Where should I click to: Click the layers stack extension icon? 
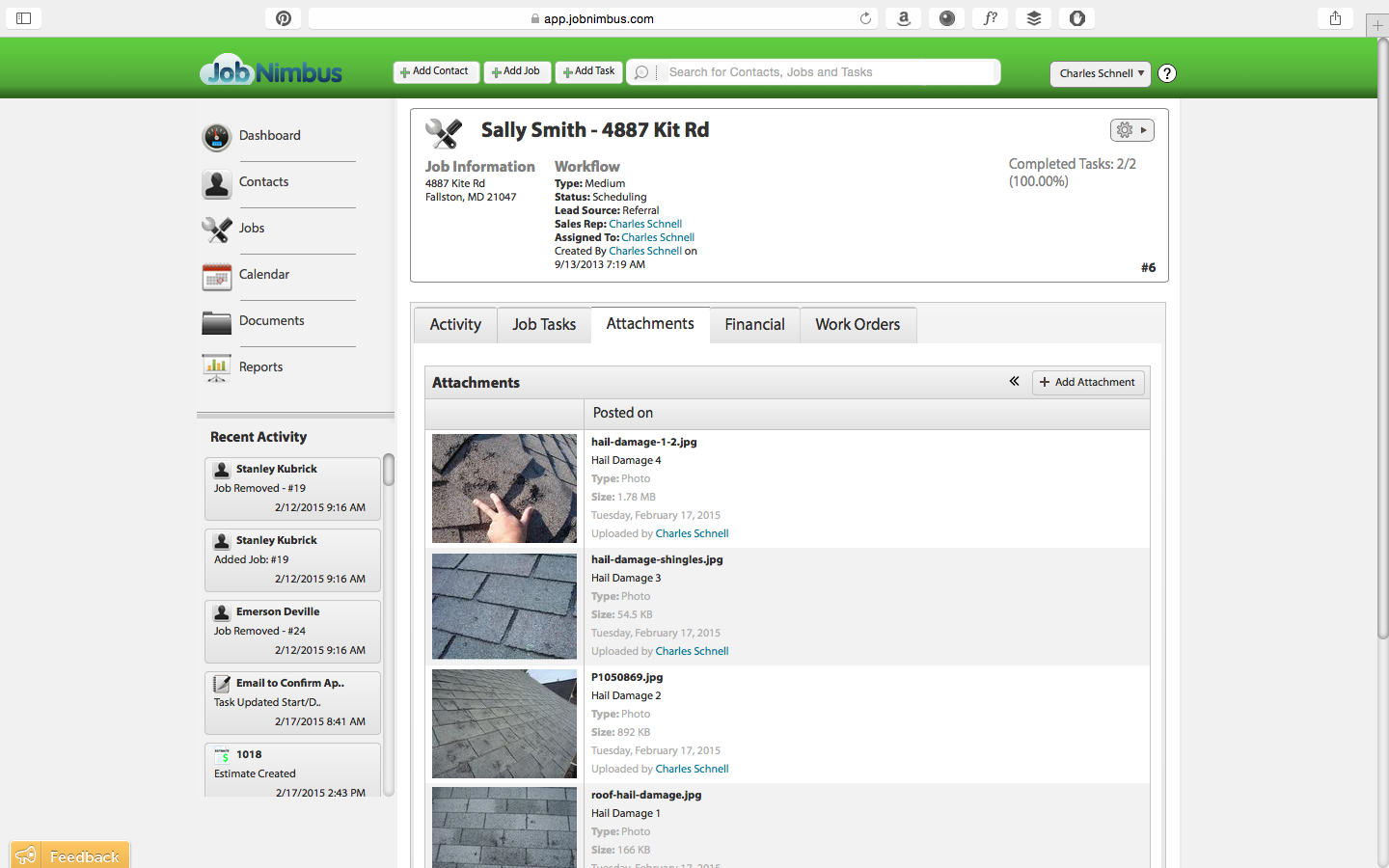coord(1034,18)
